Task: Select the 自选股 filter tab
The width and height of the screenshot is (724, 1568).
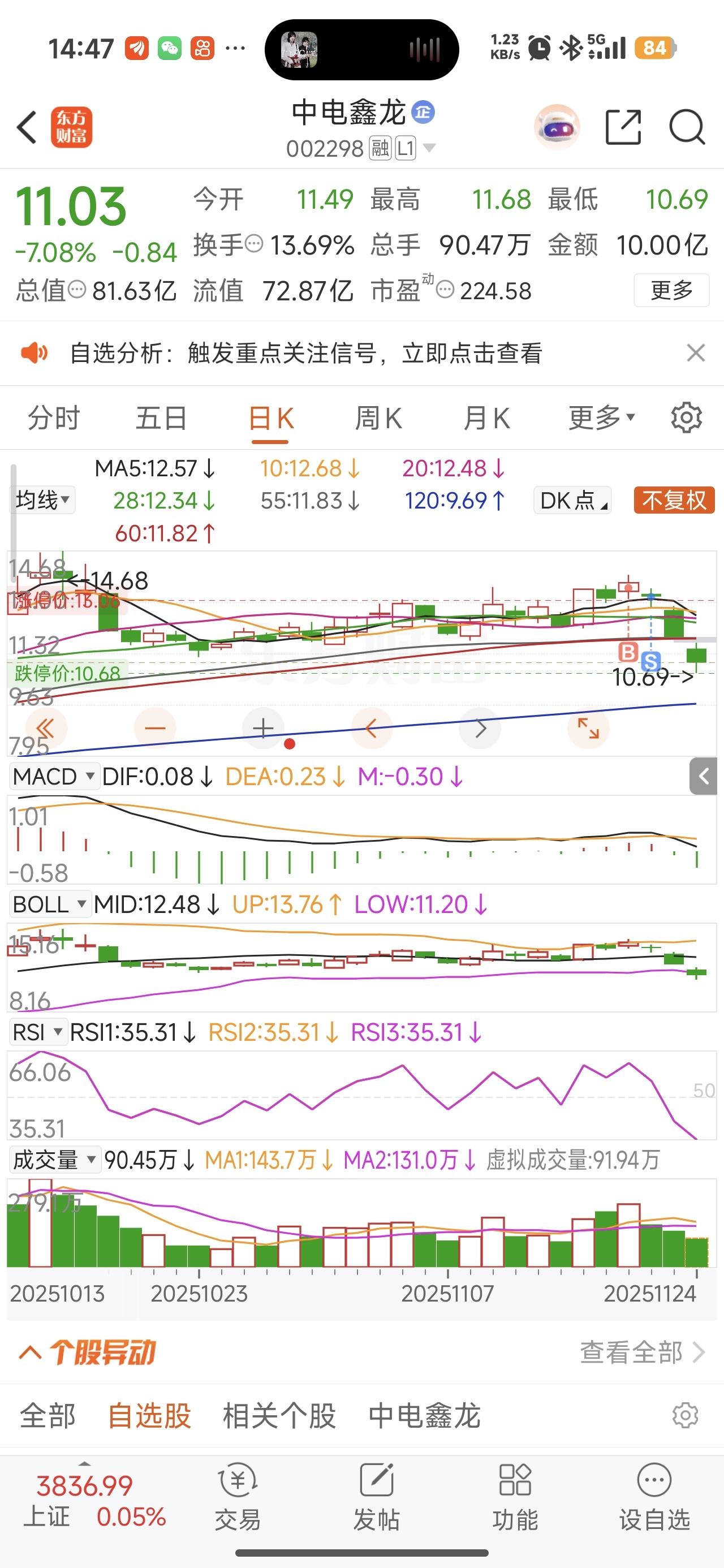Action: click(150, 1415)
